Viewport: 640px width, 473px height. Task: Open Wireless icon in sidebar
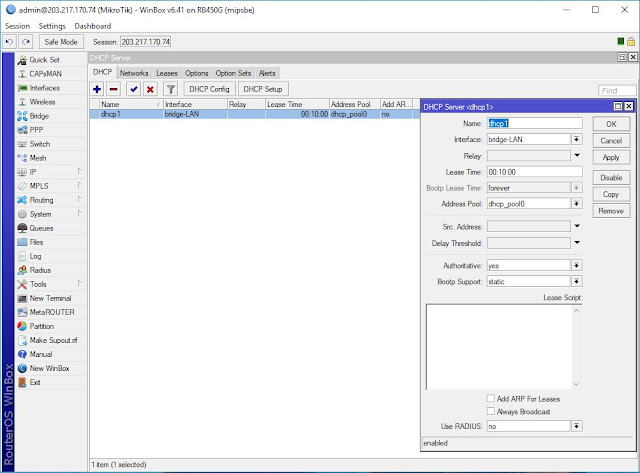click(x=22, y=102)
